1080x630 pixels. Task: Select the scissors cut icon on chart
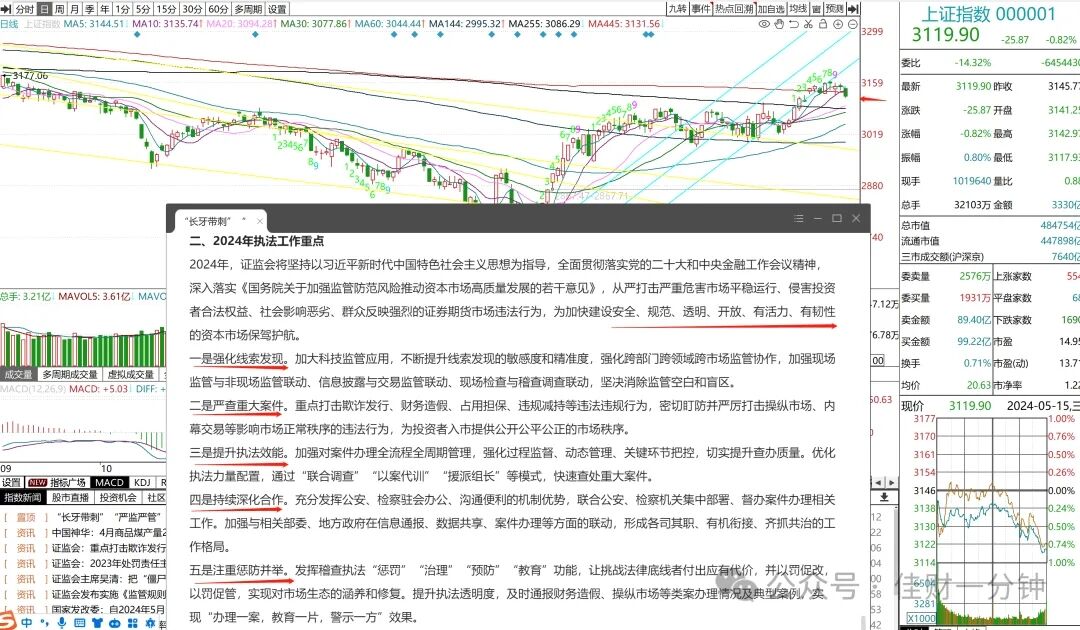click(809, 24)
